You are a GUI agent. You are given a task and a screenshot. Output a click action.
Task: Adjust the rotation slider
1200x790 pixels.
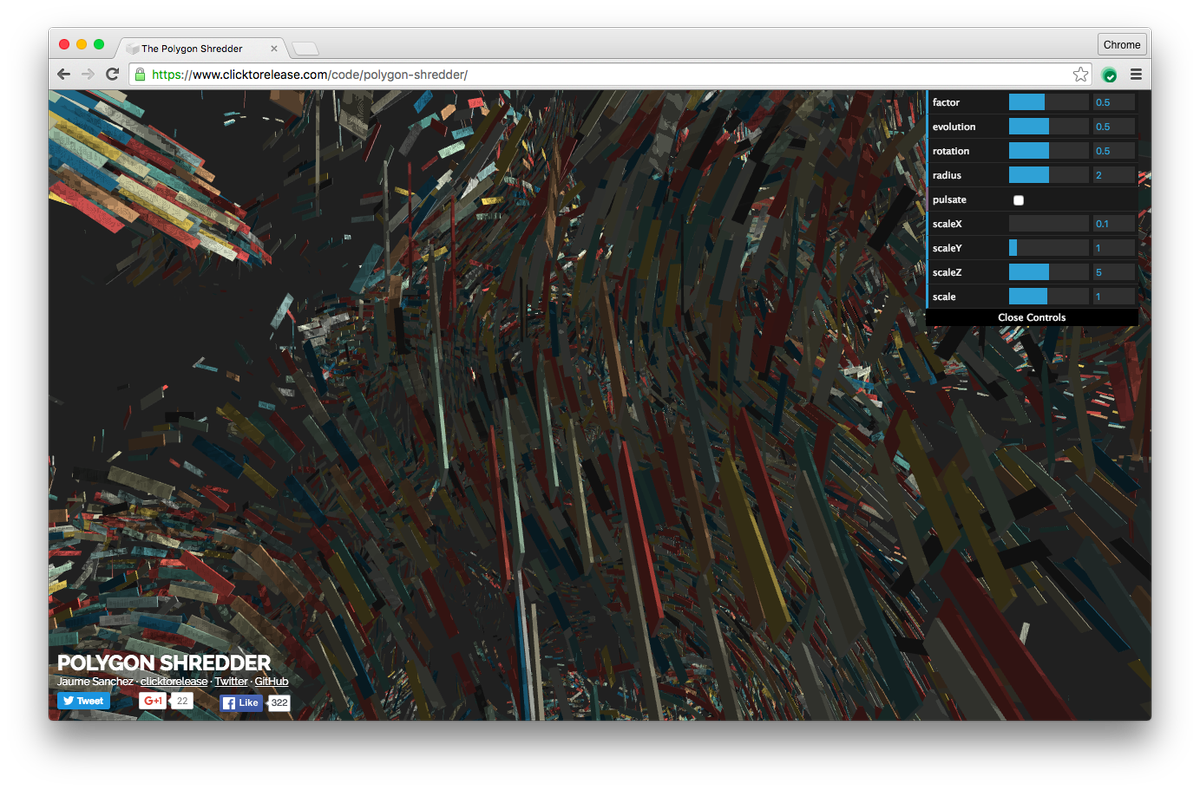click(1048, 151)
